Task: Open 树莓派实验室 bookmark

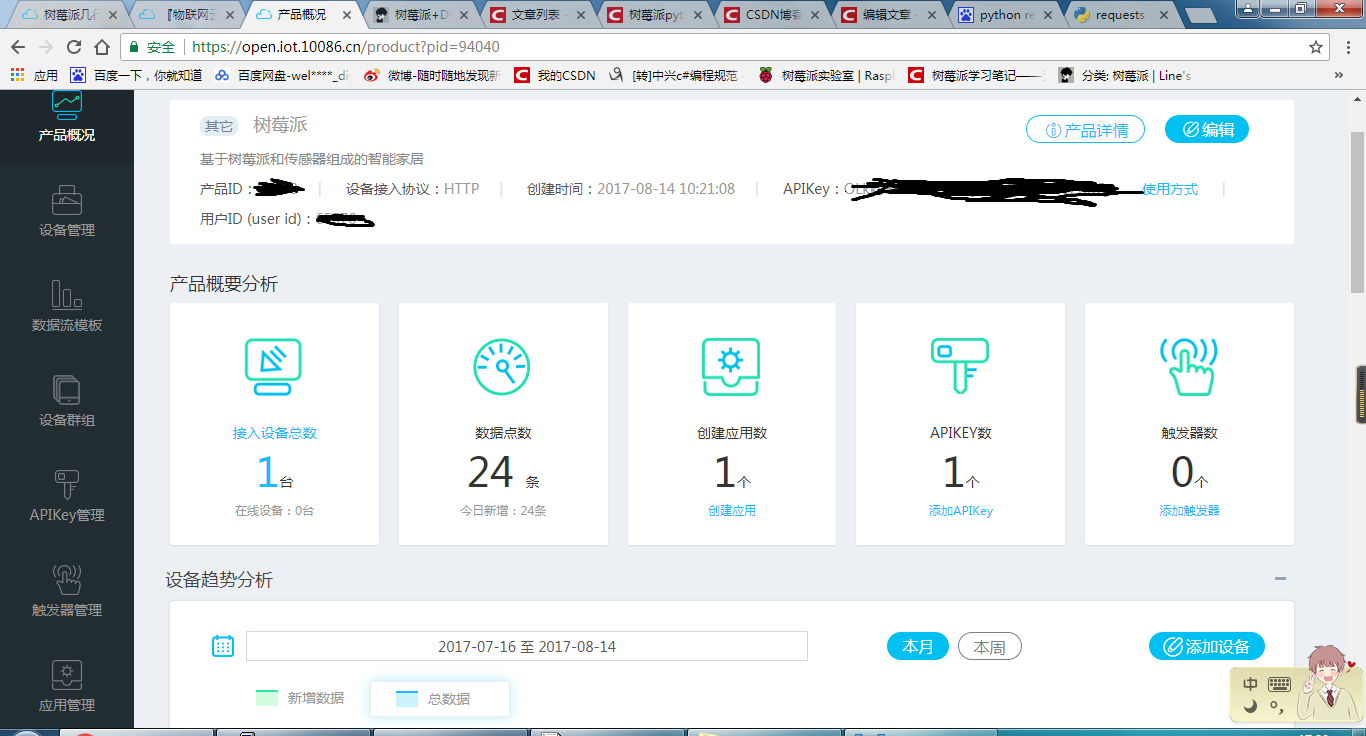Action: 826,75
